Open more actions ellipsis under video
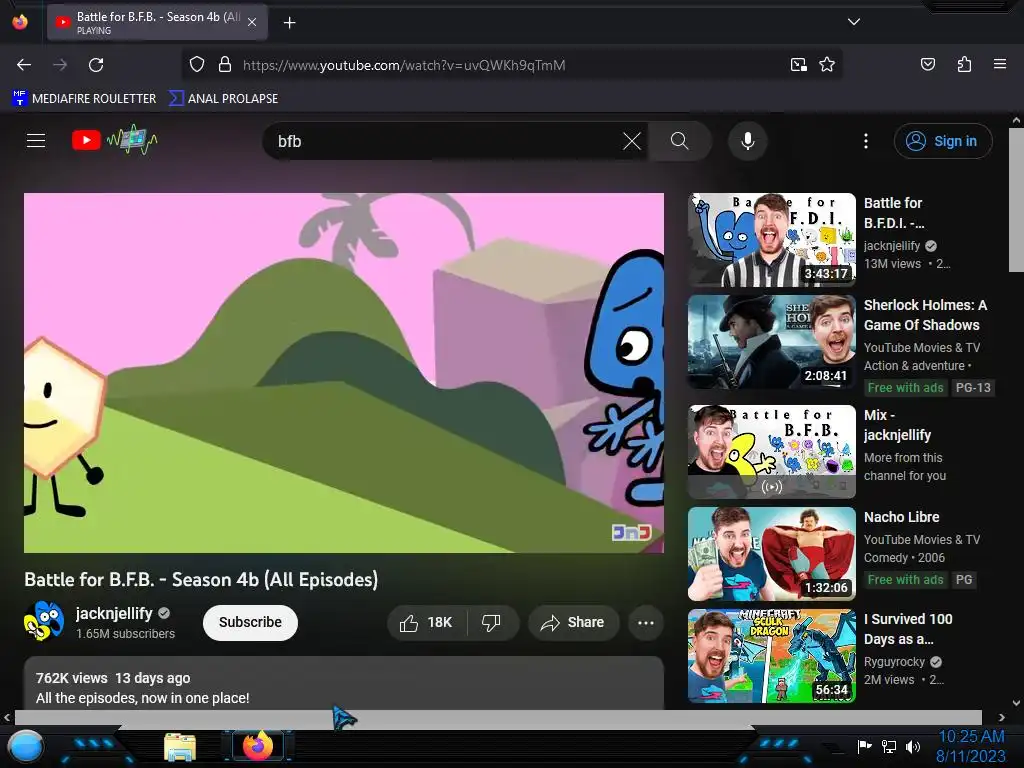Screen dimensions: 1024x768 pos(646,622)
